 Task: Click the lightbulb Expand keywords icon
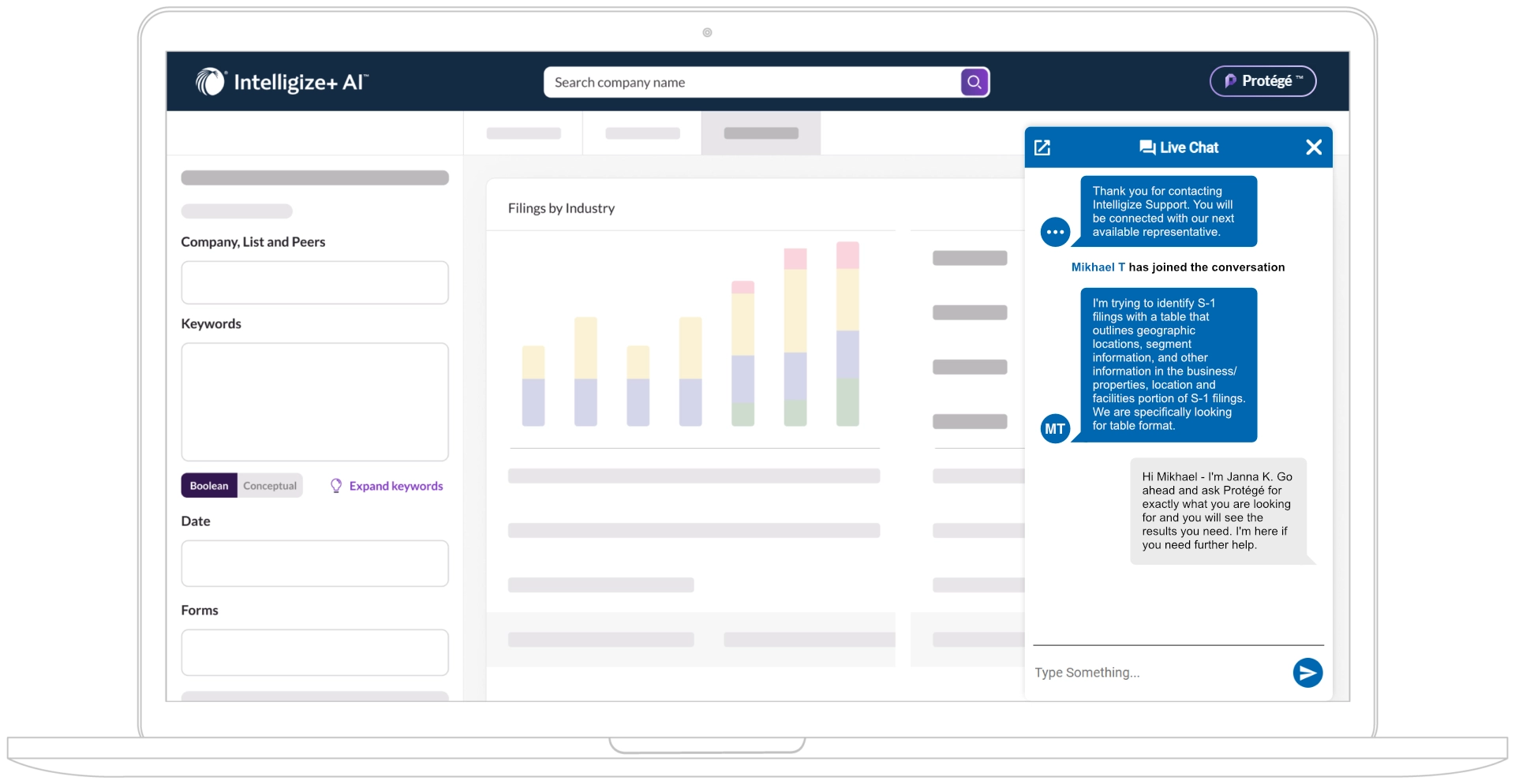pyautogui.click(x=336, y=486)
